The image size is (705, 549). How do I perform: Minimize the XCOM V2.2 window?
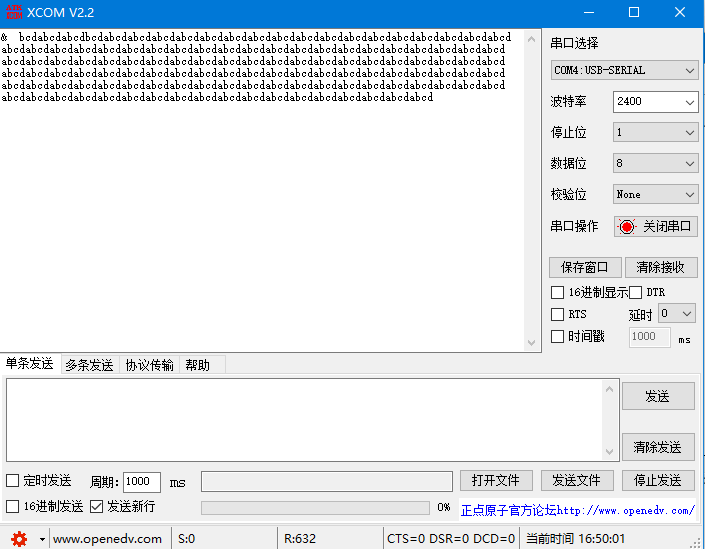click(589, 12)
